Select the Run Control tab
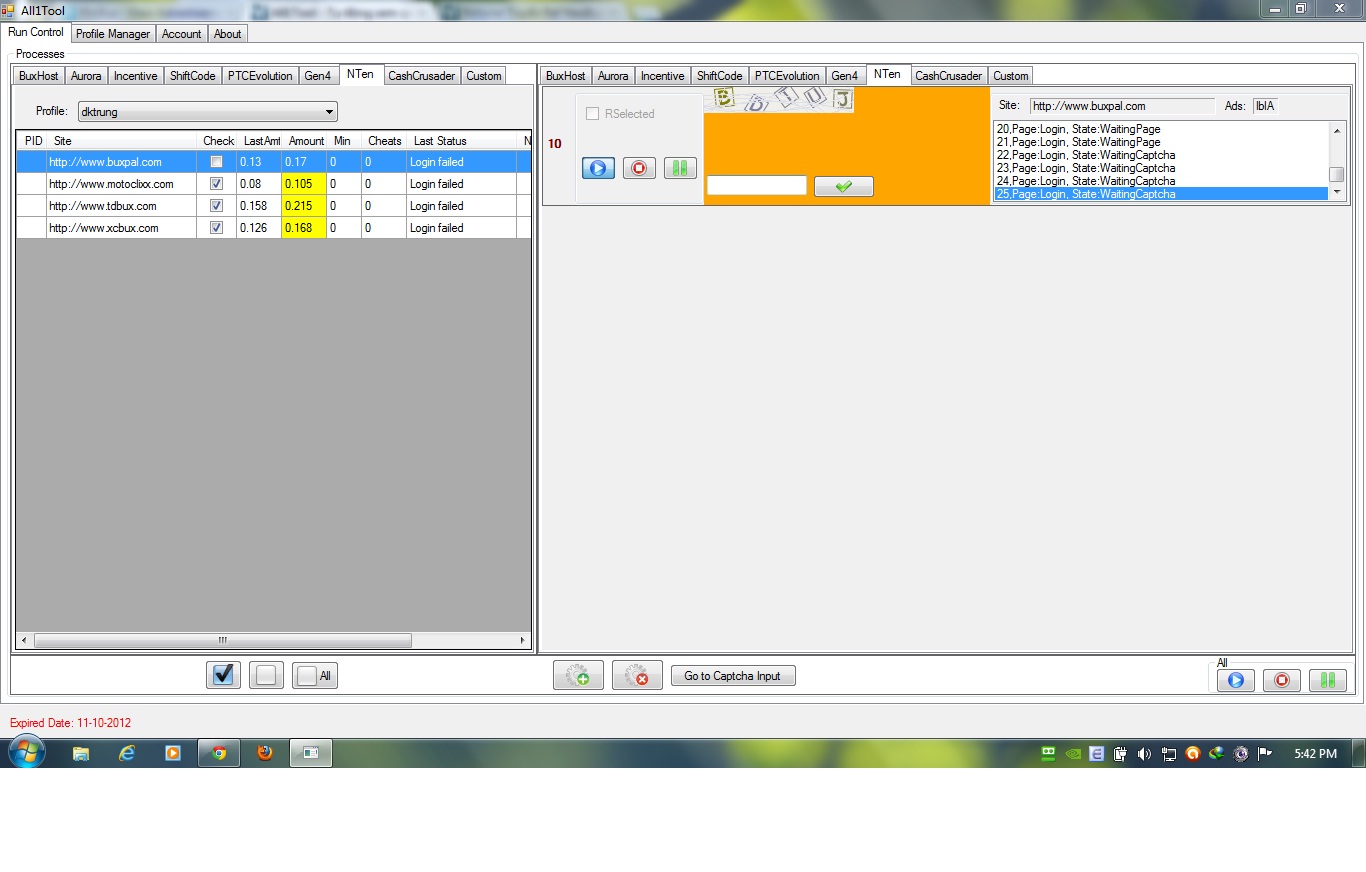The height and width of the screenshot is (872, 1366). (36, 32)
